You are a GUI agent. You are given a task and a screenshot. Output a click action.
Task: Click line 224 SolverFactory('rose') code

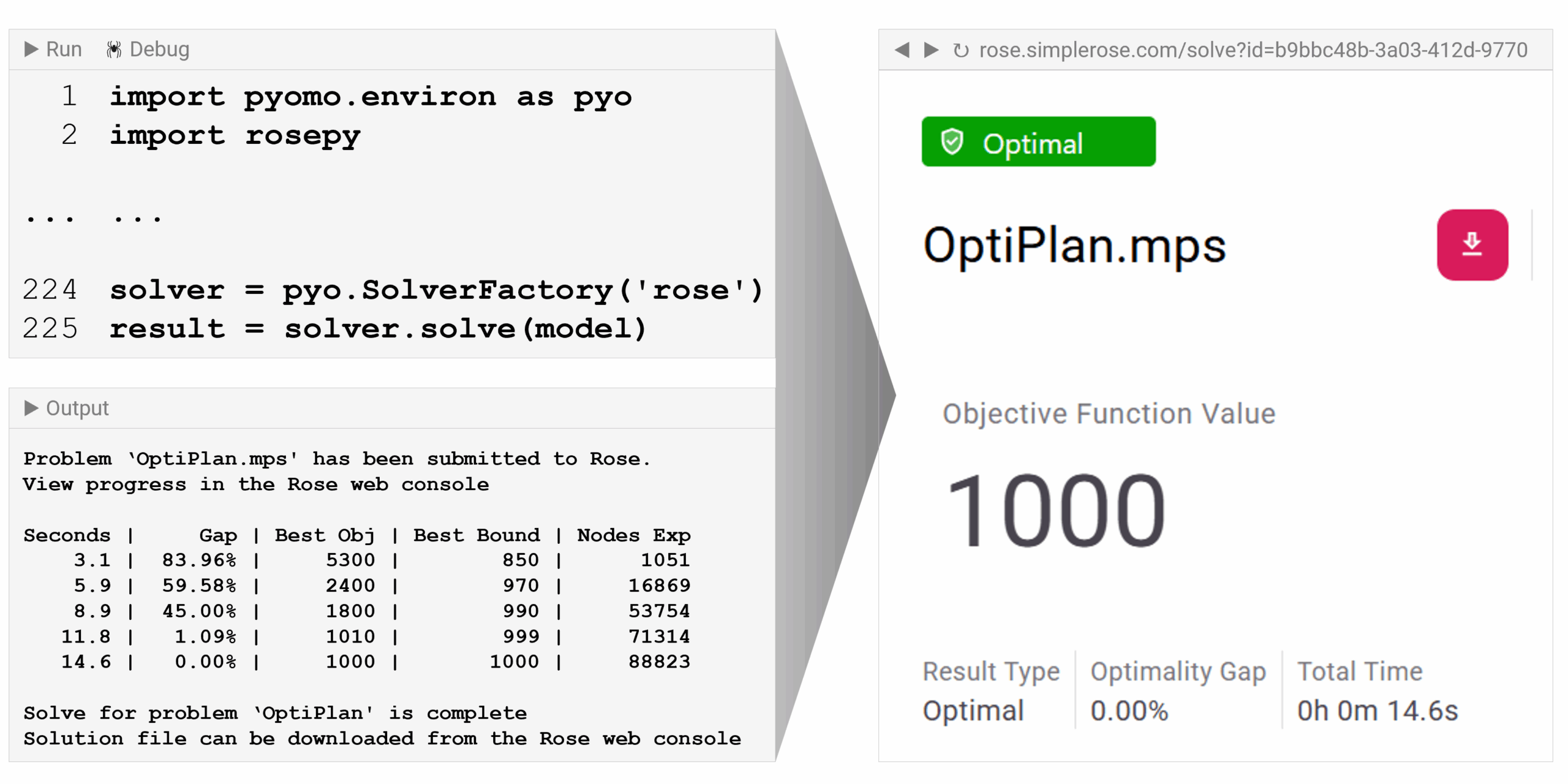(436, 290)
